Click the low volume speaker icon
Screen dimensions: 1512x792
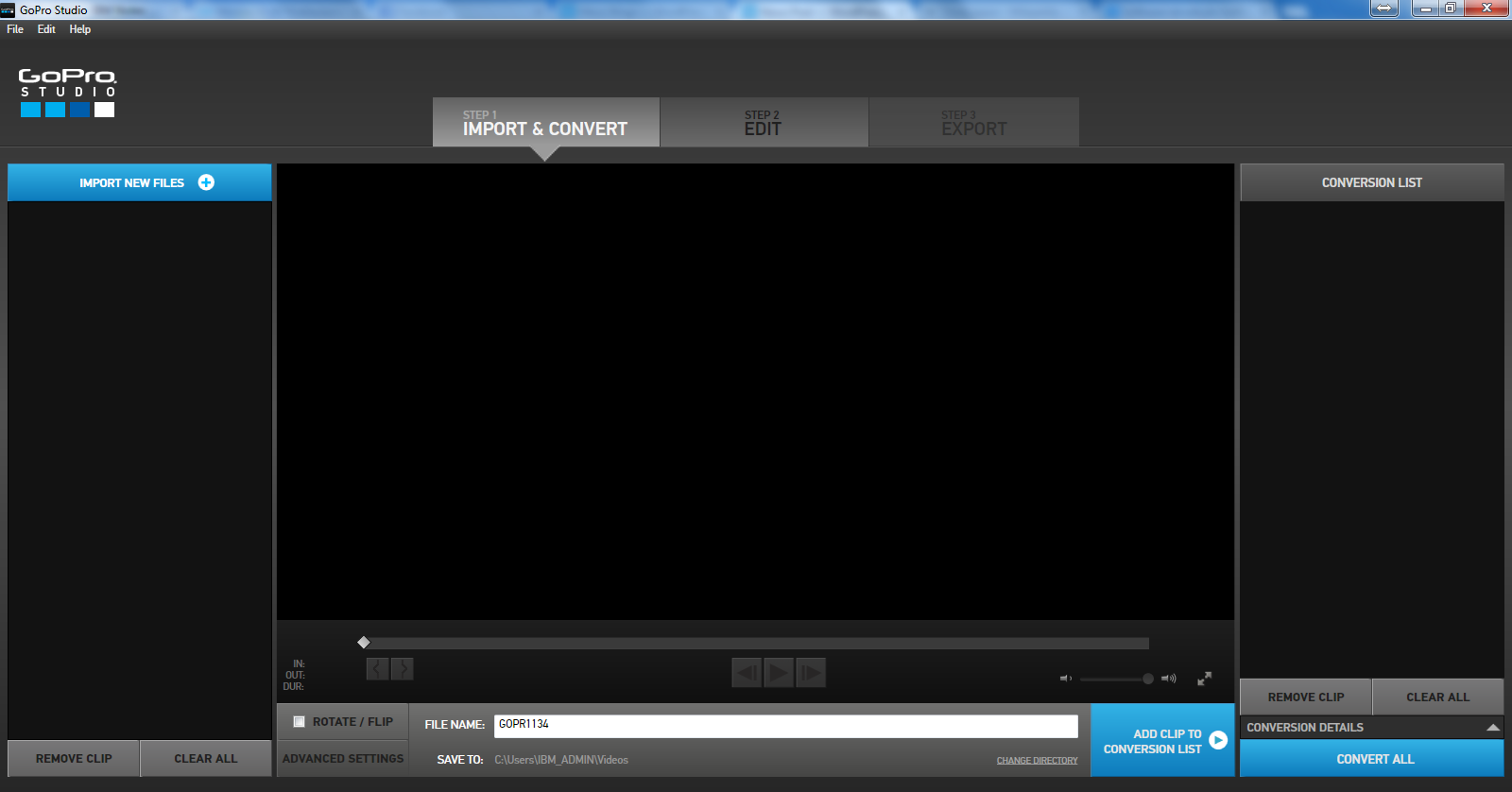pos(1066,679)
